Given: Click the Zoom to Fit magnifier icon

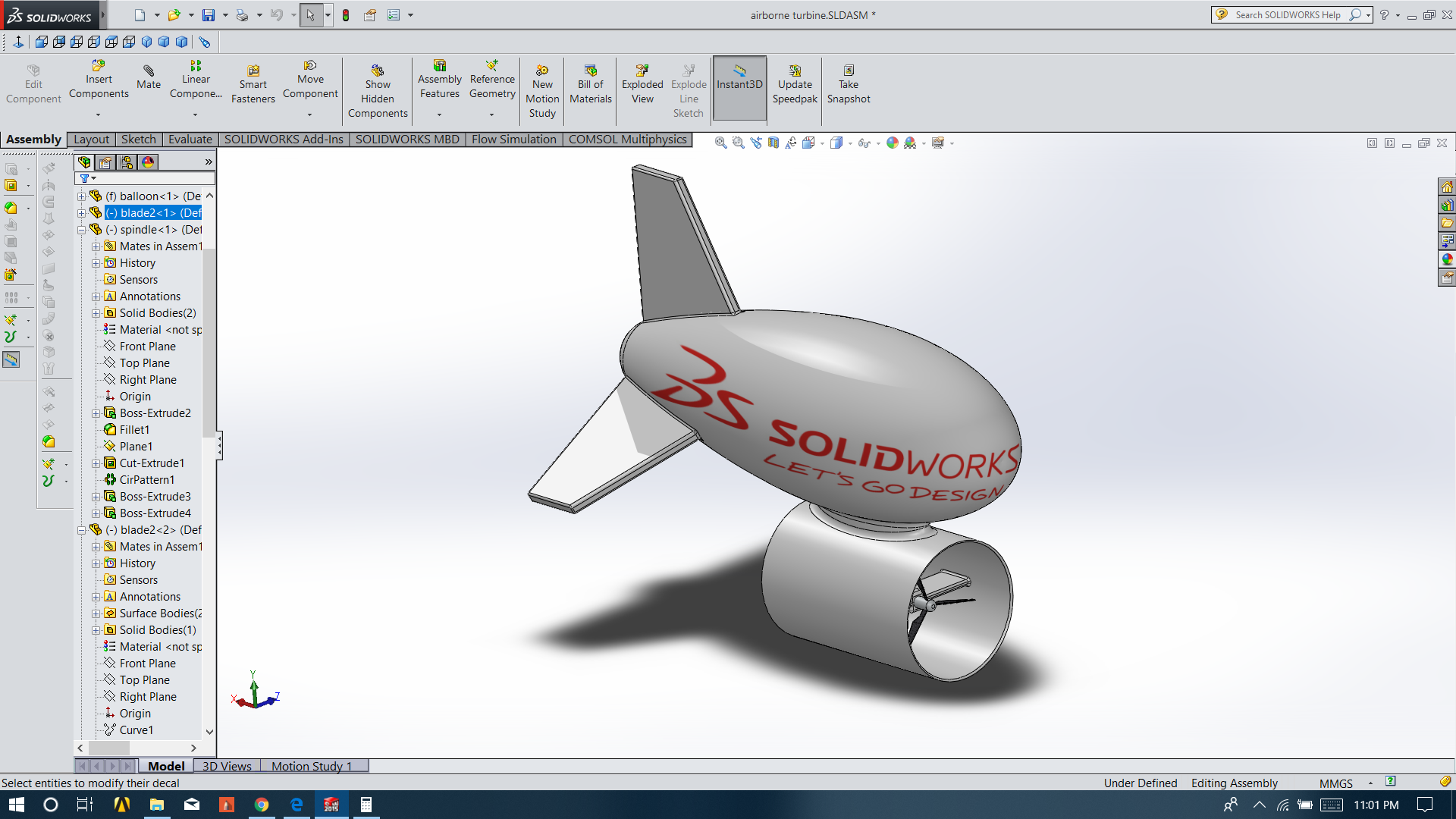Looking at the screenshot, I should (x=720, y=143).
